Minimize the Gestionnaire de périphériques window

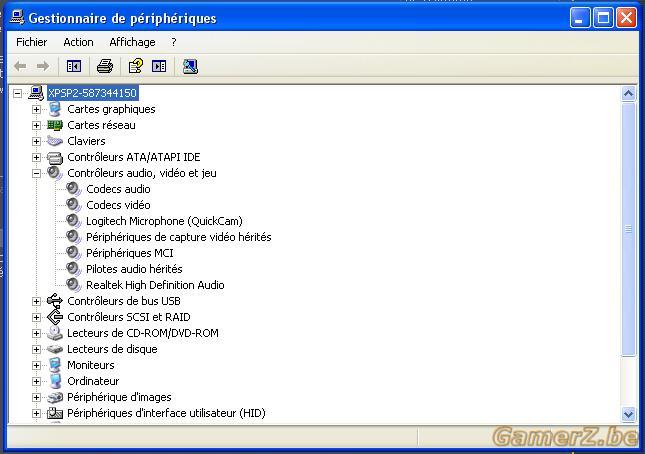[580, 18]
